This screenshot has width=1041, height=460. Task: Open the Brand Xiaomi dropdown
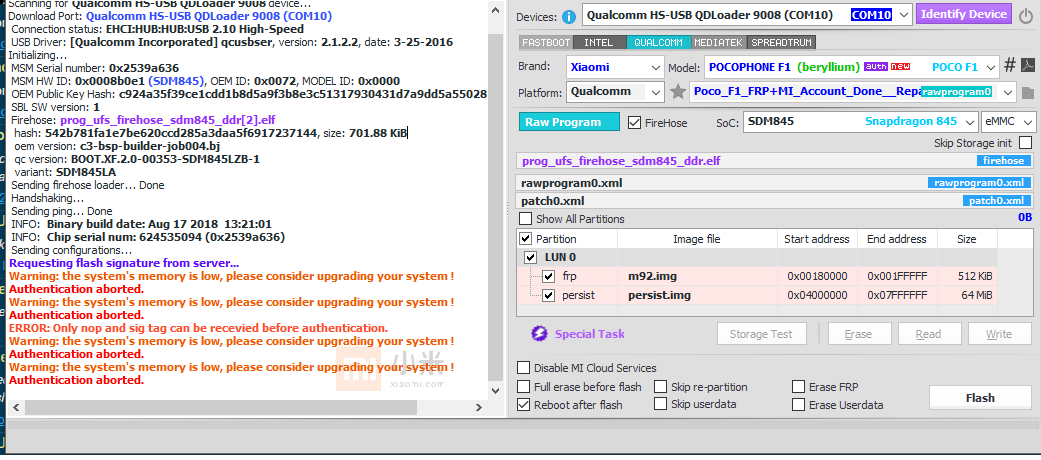pyautogui.click(x=656, y=67)
